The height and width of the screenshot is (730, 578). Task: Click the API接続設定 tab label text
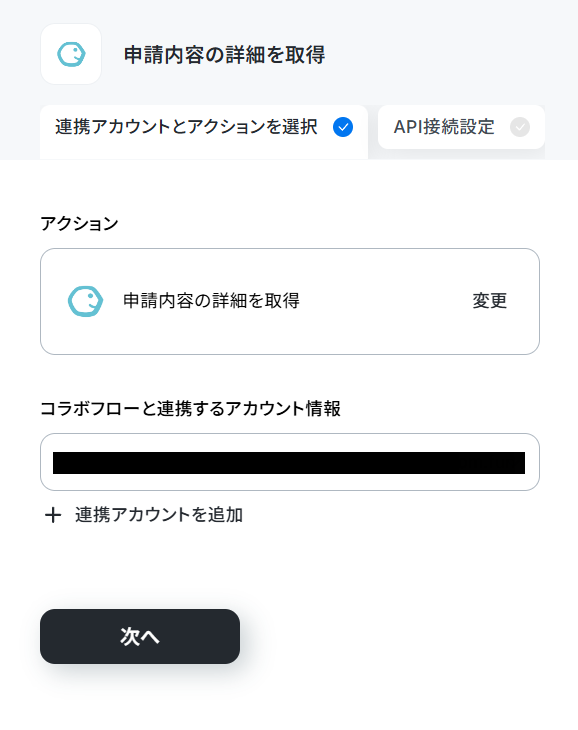(444, 127)
